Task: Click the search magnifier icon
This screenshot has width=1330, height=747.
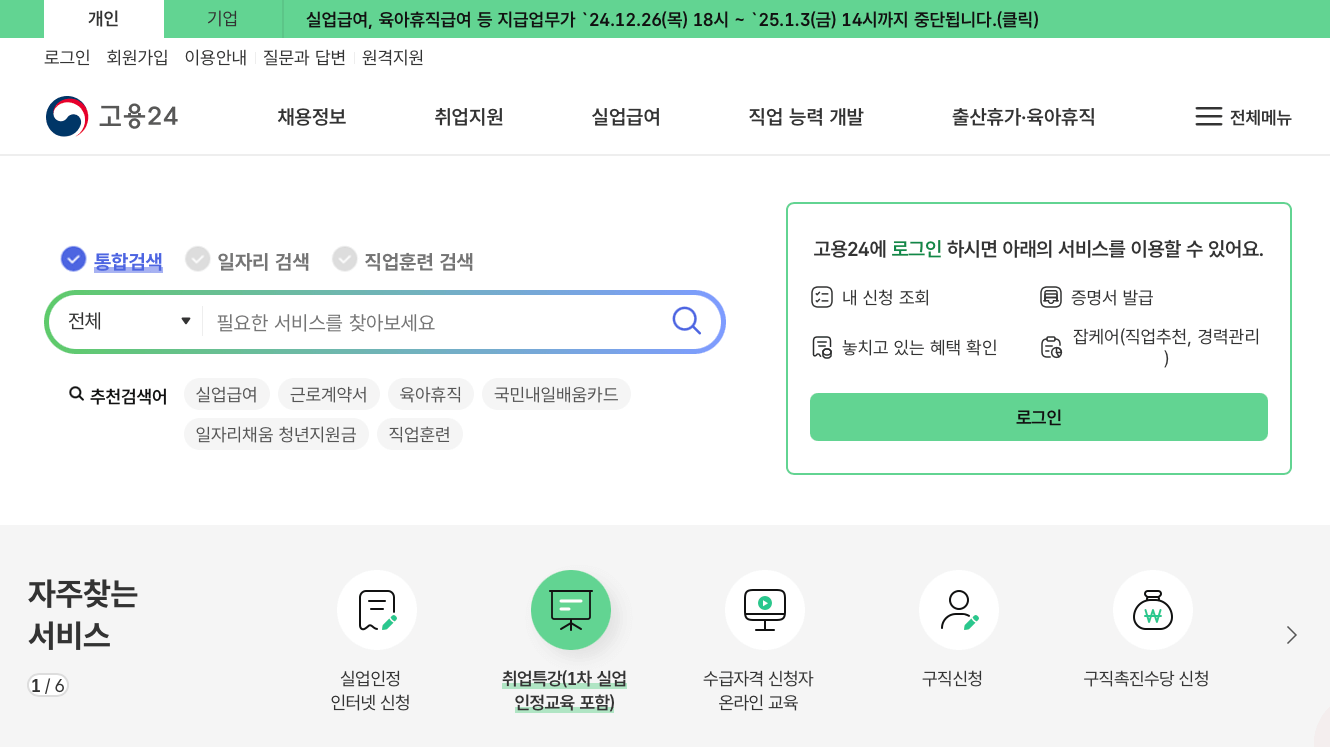Action: click(686, 321)
